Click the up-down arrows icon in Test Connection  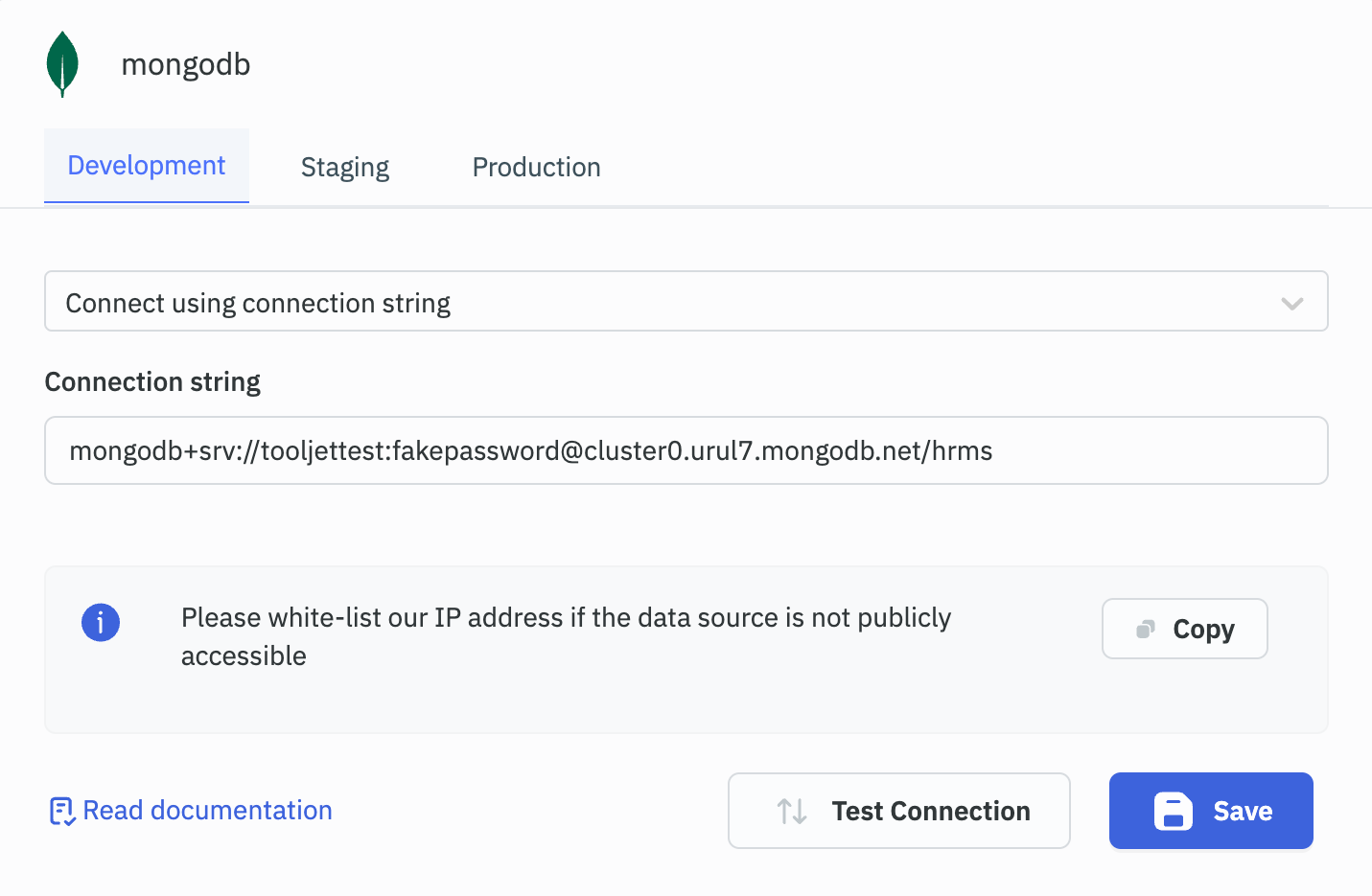pos(792,812)
